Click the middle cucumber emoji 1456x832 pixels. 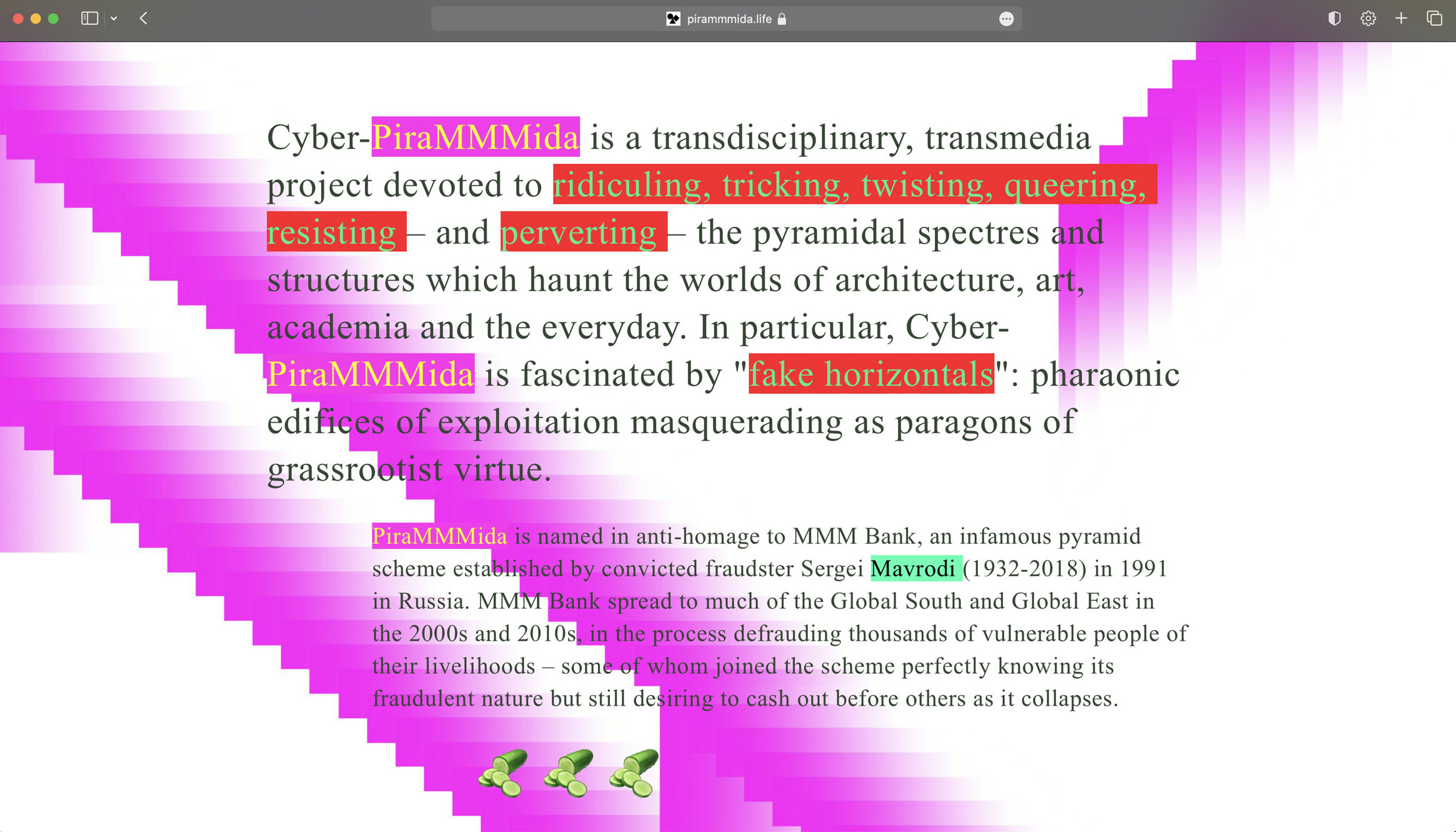568,773
